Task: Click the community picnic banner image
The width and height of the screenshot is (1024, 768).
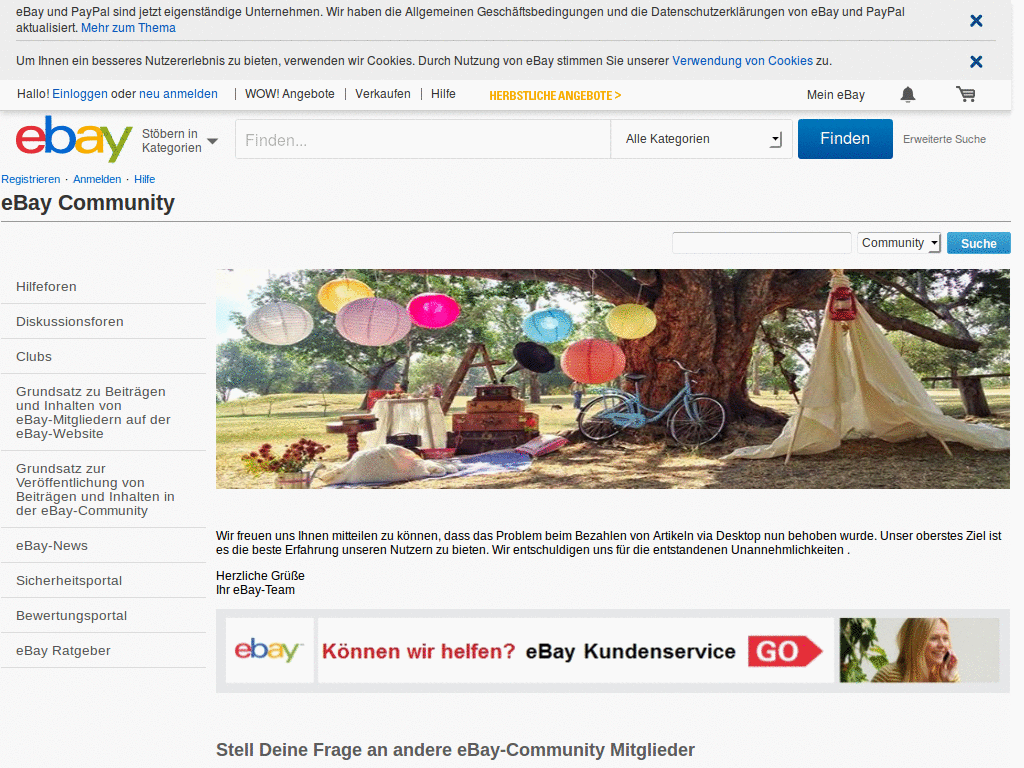Action: pos(613,379)
